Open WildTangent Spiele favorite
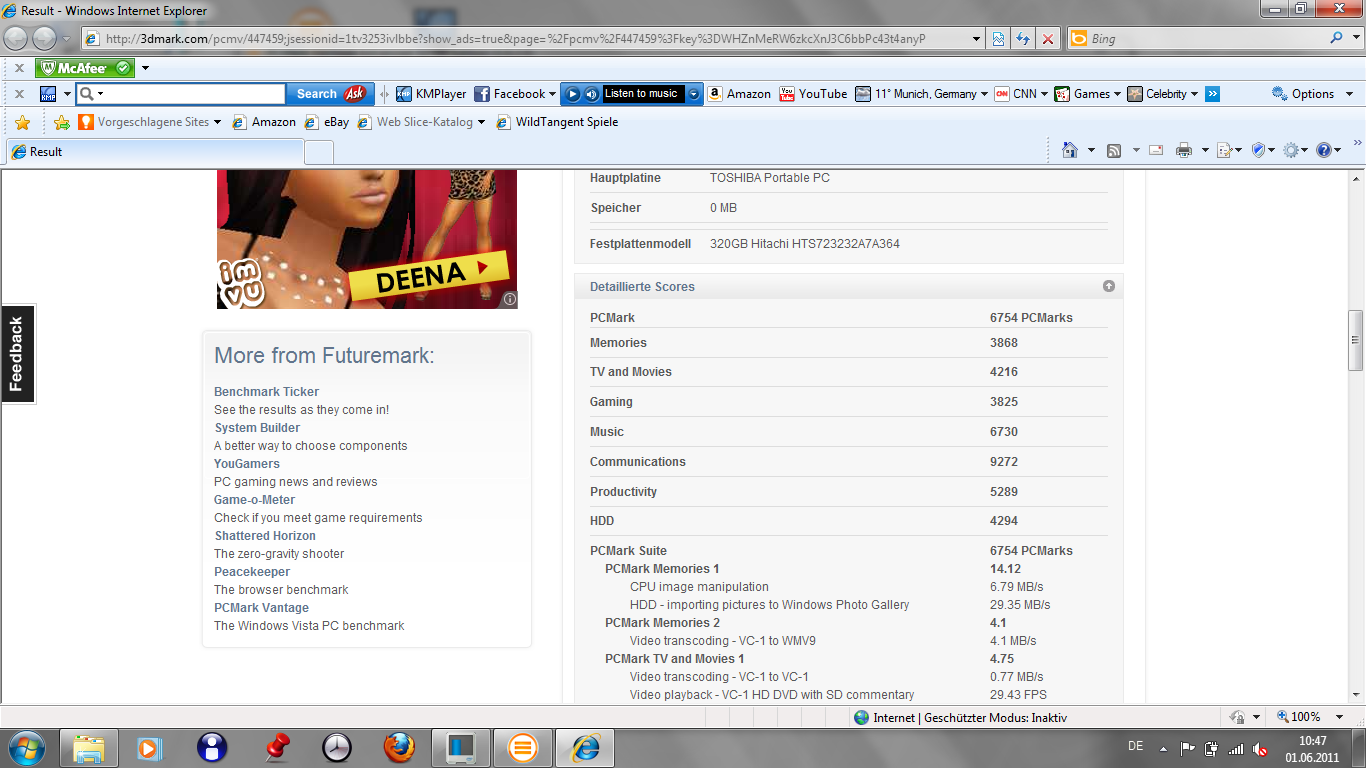 coord(556,122)
